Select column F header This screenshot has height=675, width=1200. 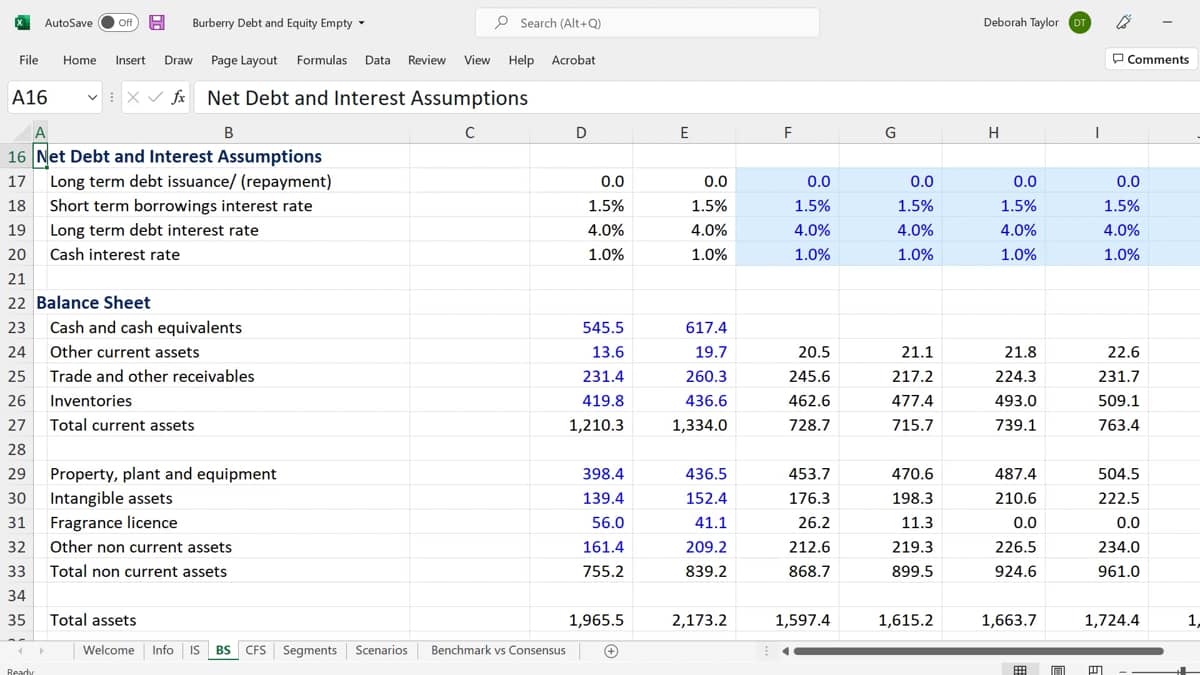point(788,132)
